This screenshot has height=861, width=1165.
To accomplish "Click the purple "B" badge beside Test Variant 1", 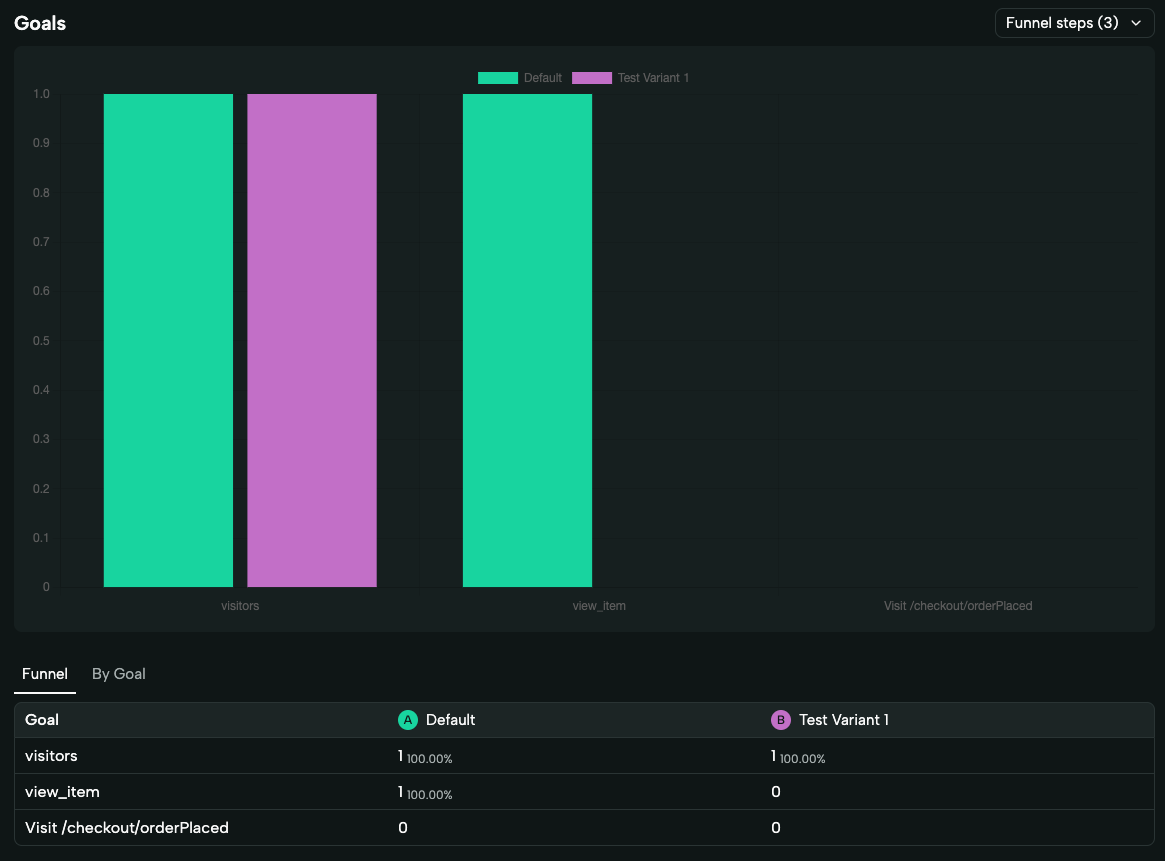I will 780,720.
